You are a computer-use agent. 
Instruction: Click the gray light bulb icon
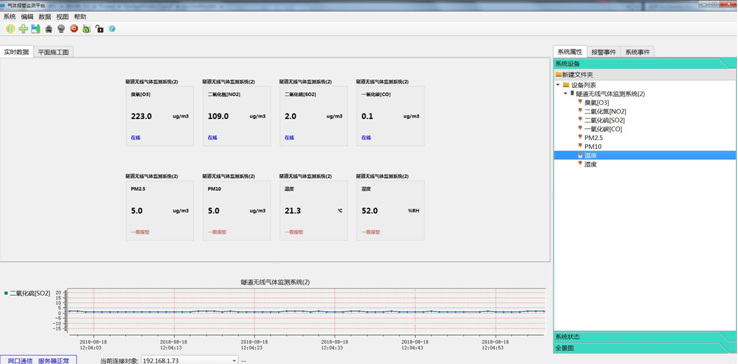click(61, 29)
